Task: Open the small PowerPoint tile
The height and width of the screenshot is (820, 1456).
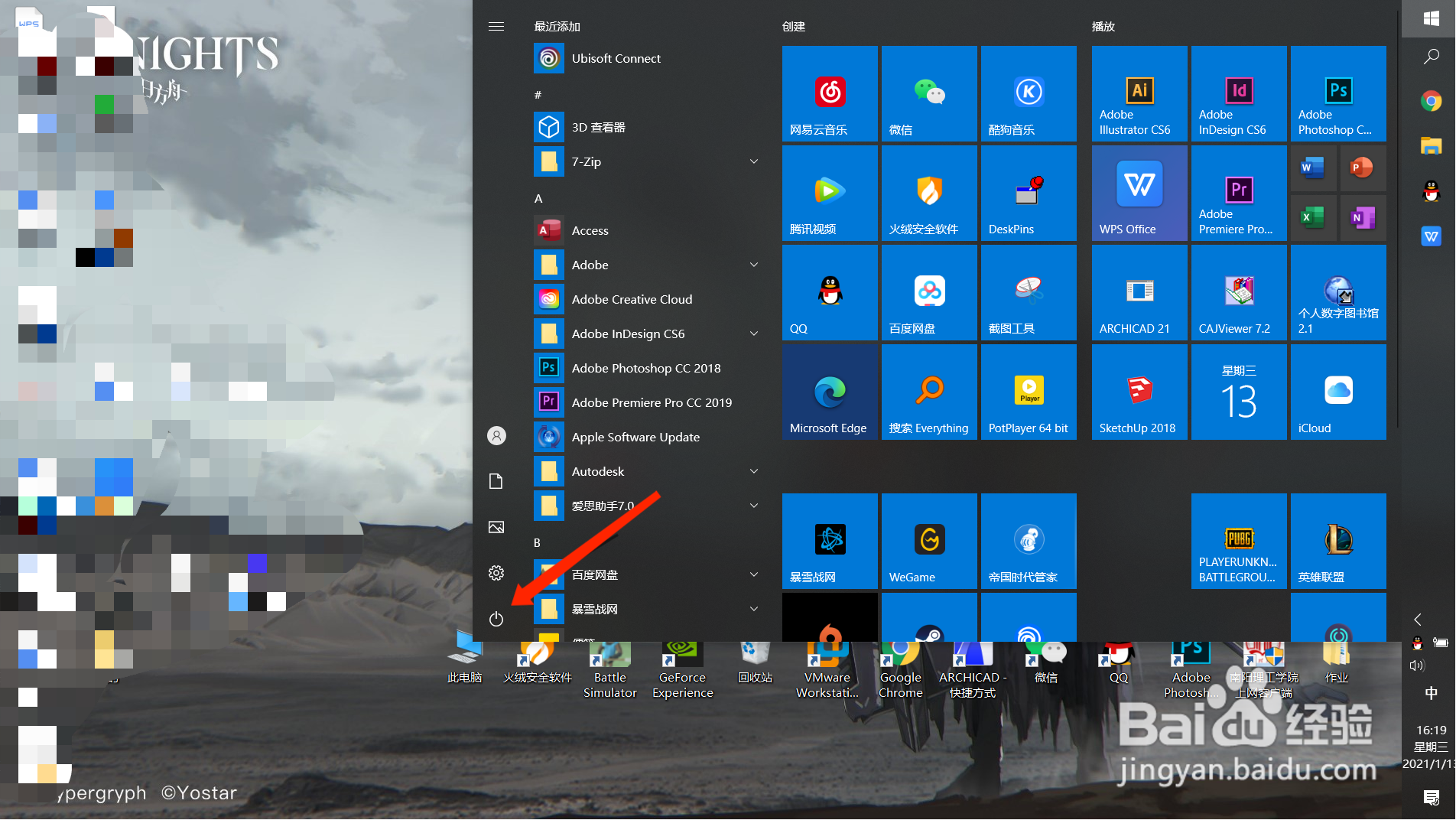Action: (x=1363, y=168)
